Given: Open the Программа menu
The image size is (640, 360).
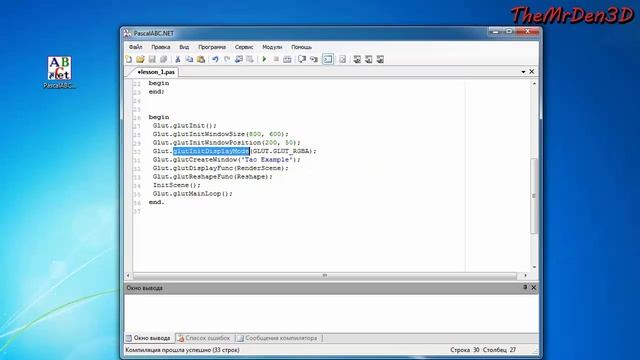Looking at the screenshot, I should (x=212, y=47).
